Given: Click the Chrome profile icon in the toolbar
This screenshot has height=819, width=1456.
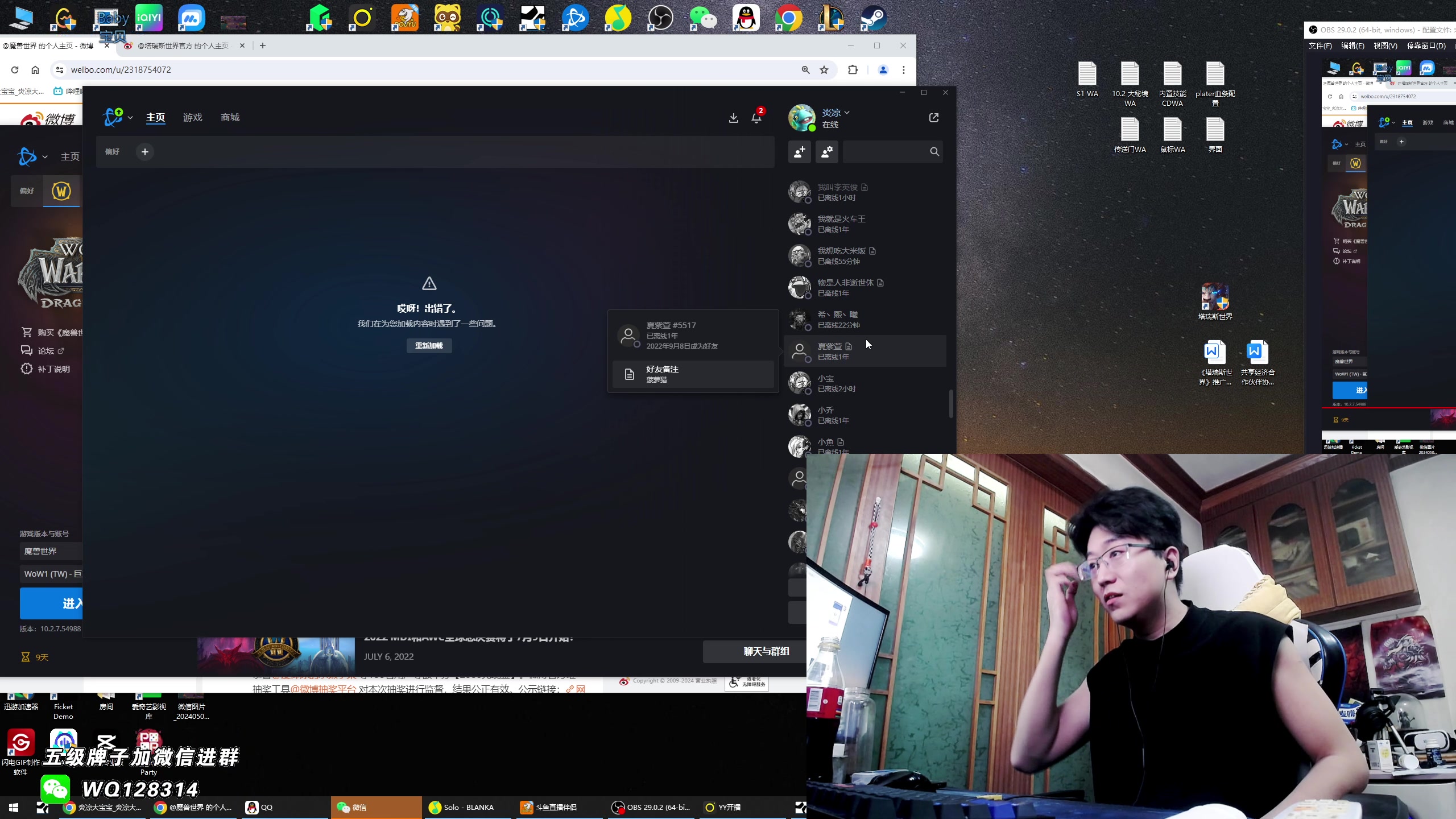Looking at the screenshot, I should (x=883, y=70).
